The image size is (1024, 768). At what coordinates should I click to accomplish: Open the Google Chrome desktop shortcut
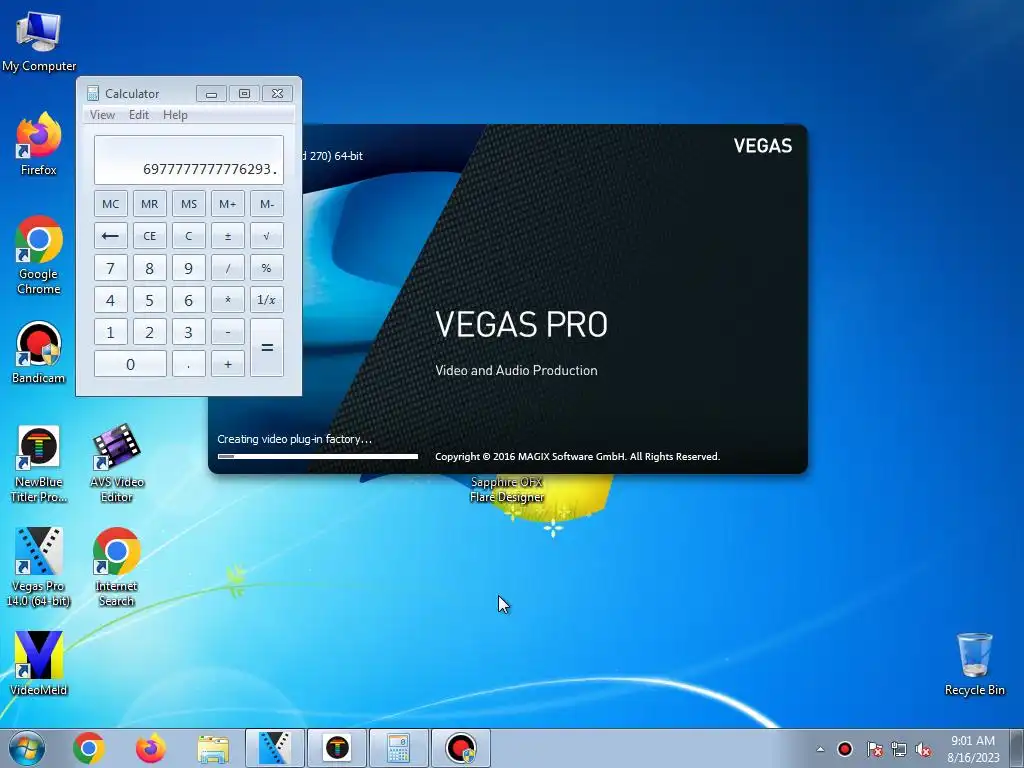pyautogui.click(x=39, y=255)
